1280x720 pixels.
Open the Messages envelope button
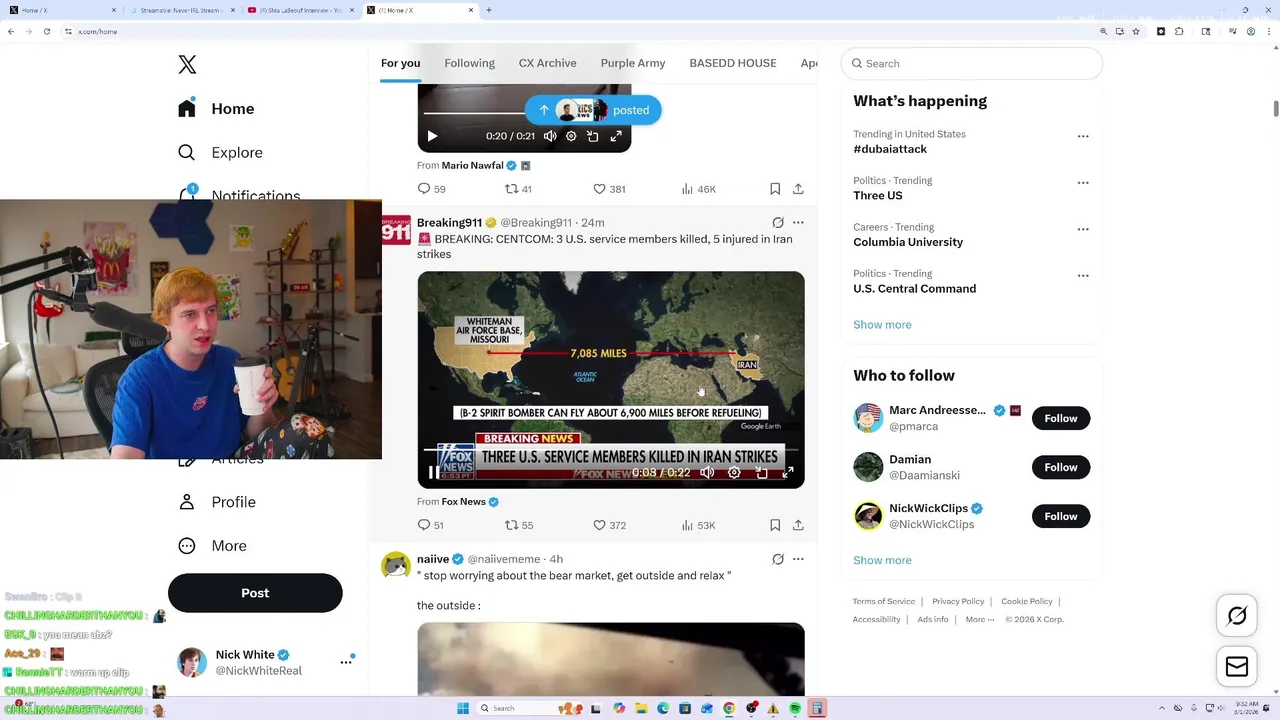click(x=1237, y=667)
